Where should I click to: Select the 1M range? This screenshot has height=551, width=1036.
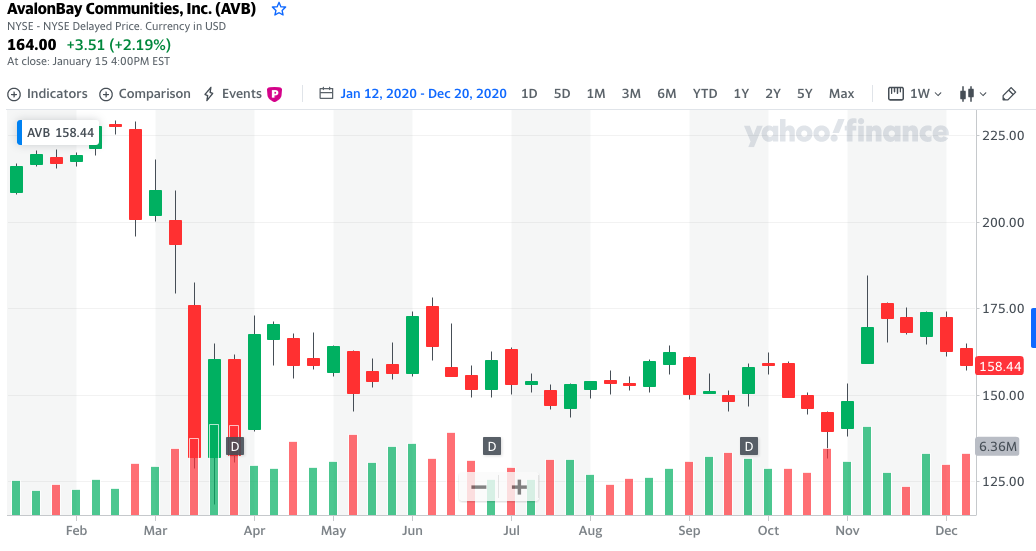click(596, 94)
